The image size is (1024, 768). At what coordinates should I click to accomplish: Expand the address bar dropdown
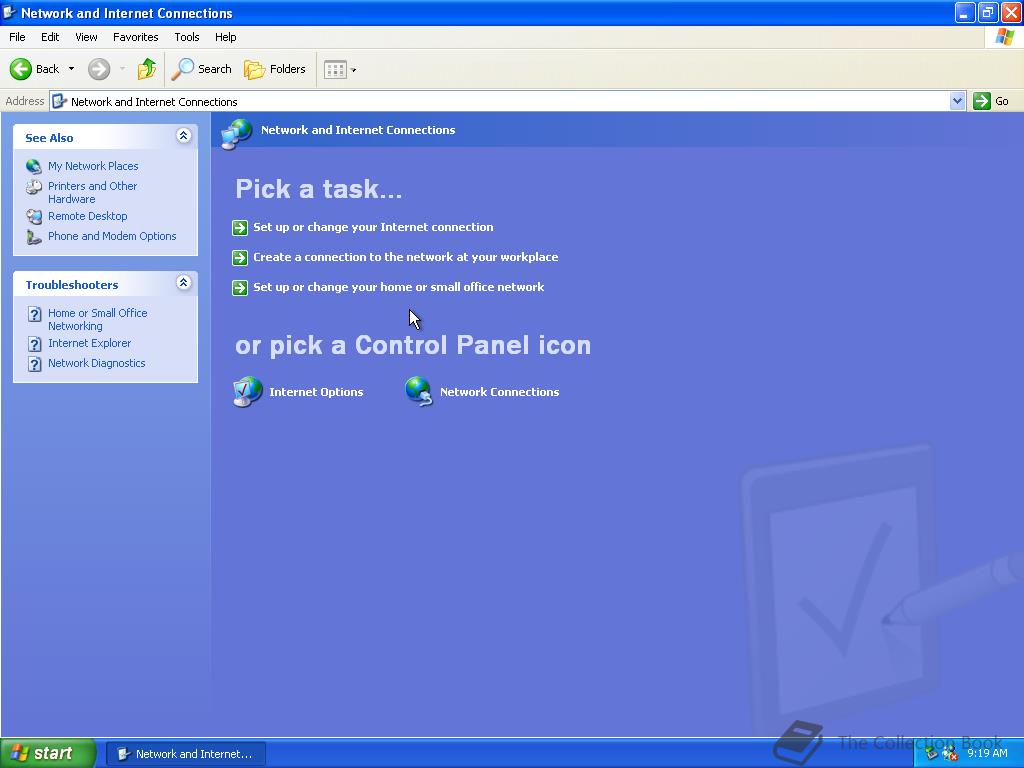coord(957,101)
